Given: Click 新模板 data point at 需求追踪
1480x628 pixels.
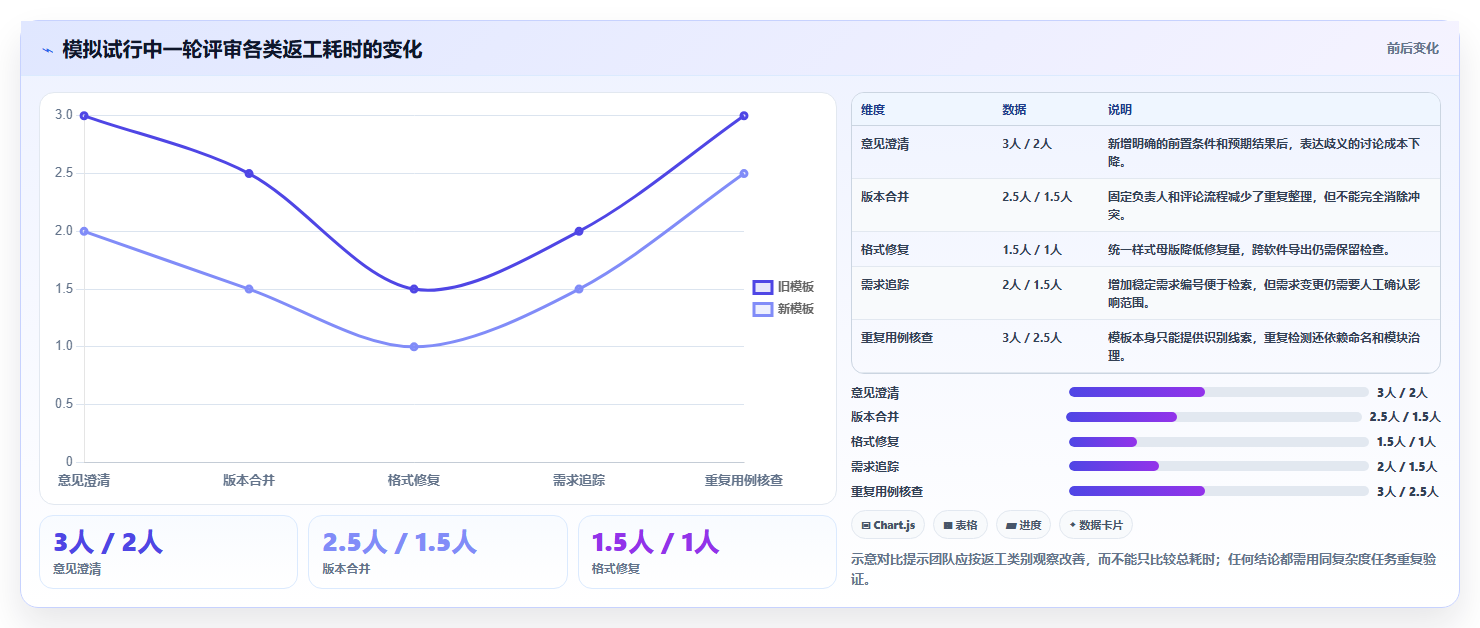Looking at the screenshot, I should (579, 289).
